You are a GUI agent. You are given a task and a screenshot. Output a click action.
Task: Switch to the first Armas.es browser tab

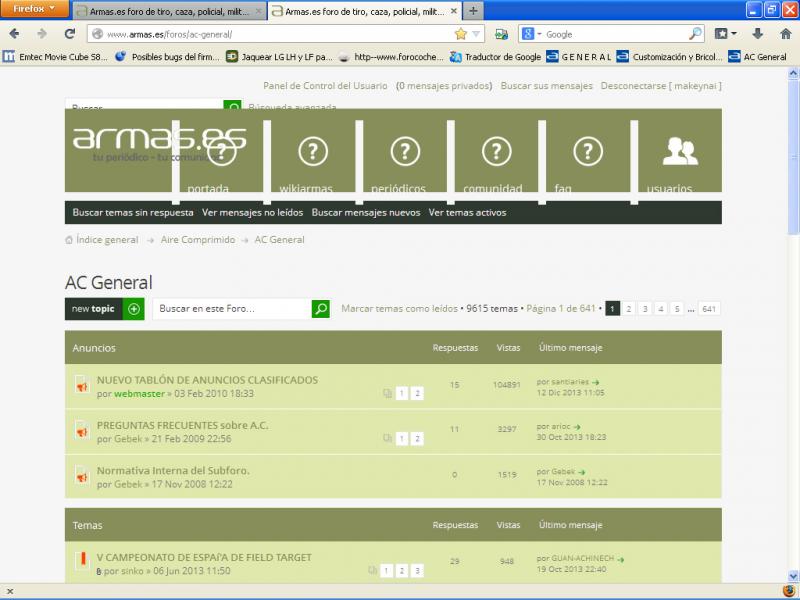point(167,11)
